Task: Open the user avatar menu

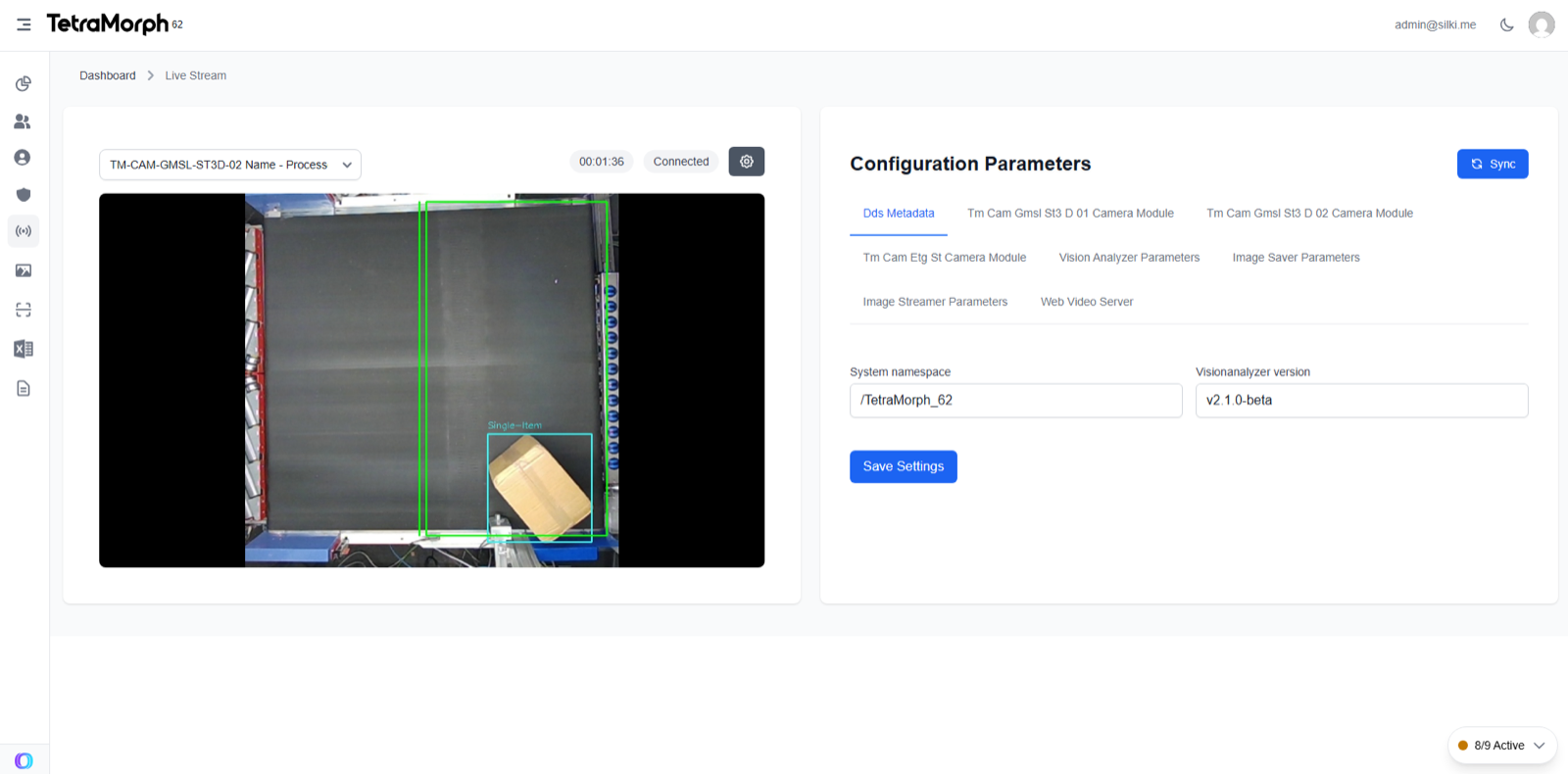Action: coord(1542,24)
